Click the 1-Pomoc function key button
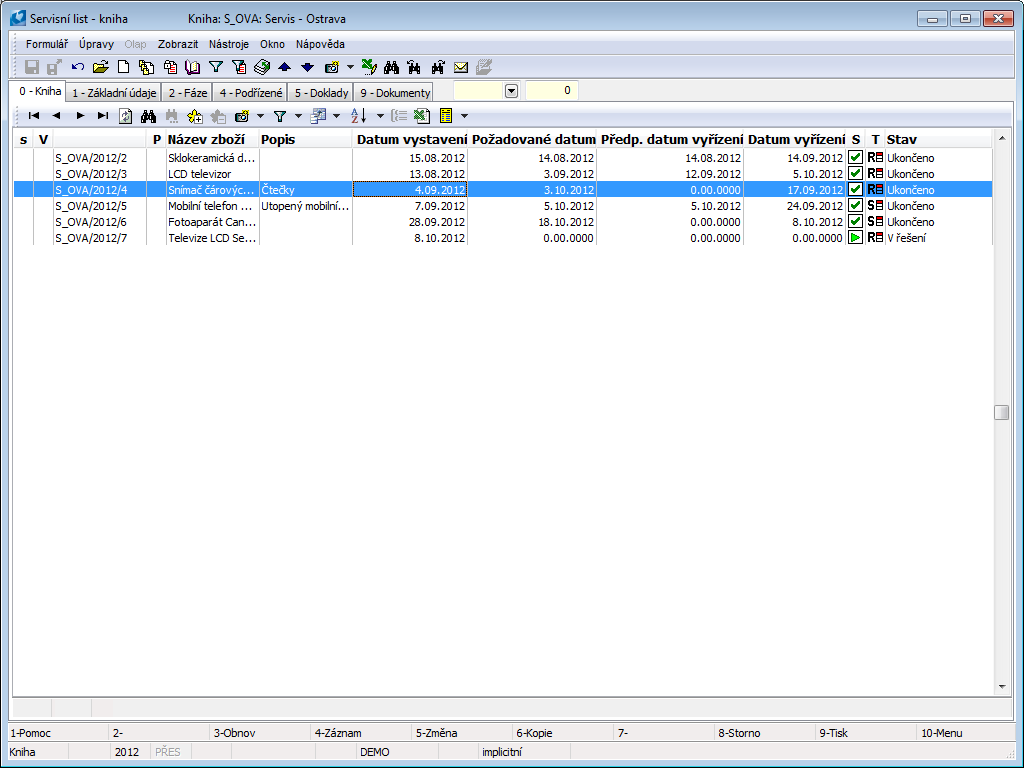This screenshot has width=1024, height=768. point(57,733)
